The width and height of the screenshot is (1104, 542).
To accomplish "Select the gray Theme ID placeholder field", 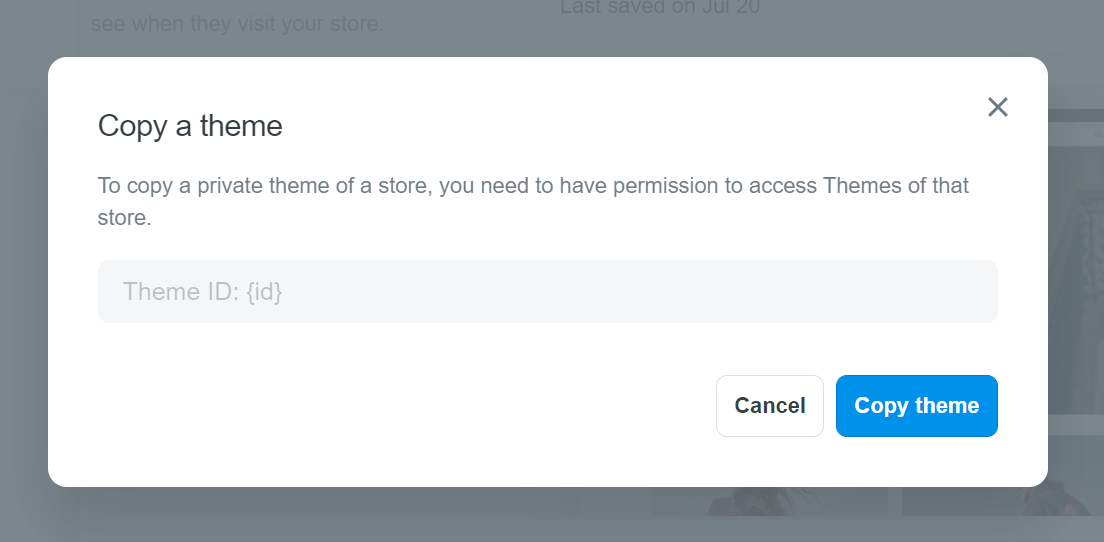I will pyautogui.click(x=547, y=292).
